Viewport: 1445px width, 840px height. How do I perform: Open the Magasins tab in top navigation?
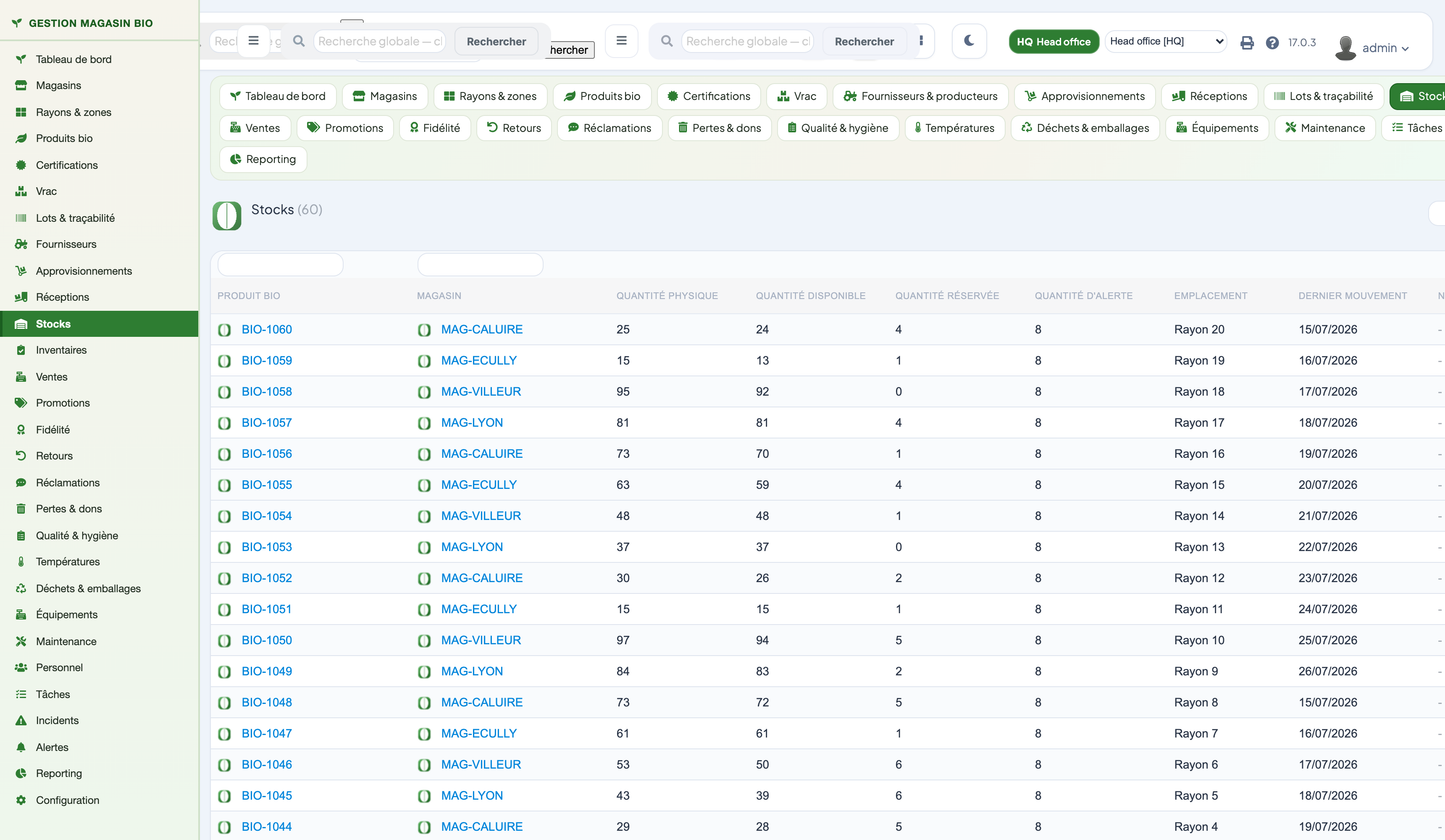[x=385, y=96]
